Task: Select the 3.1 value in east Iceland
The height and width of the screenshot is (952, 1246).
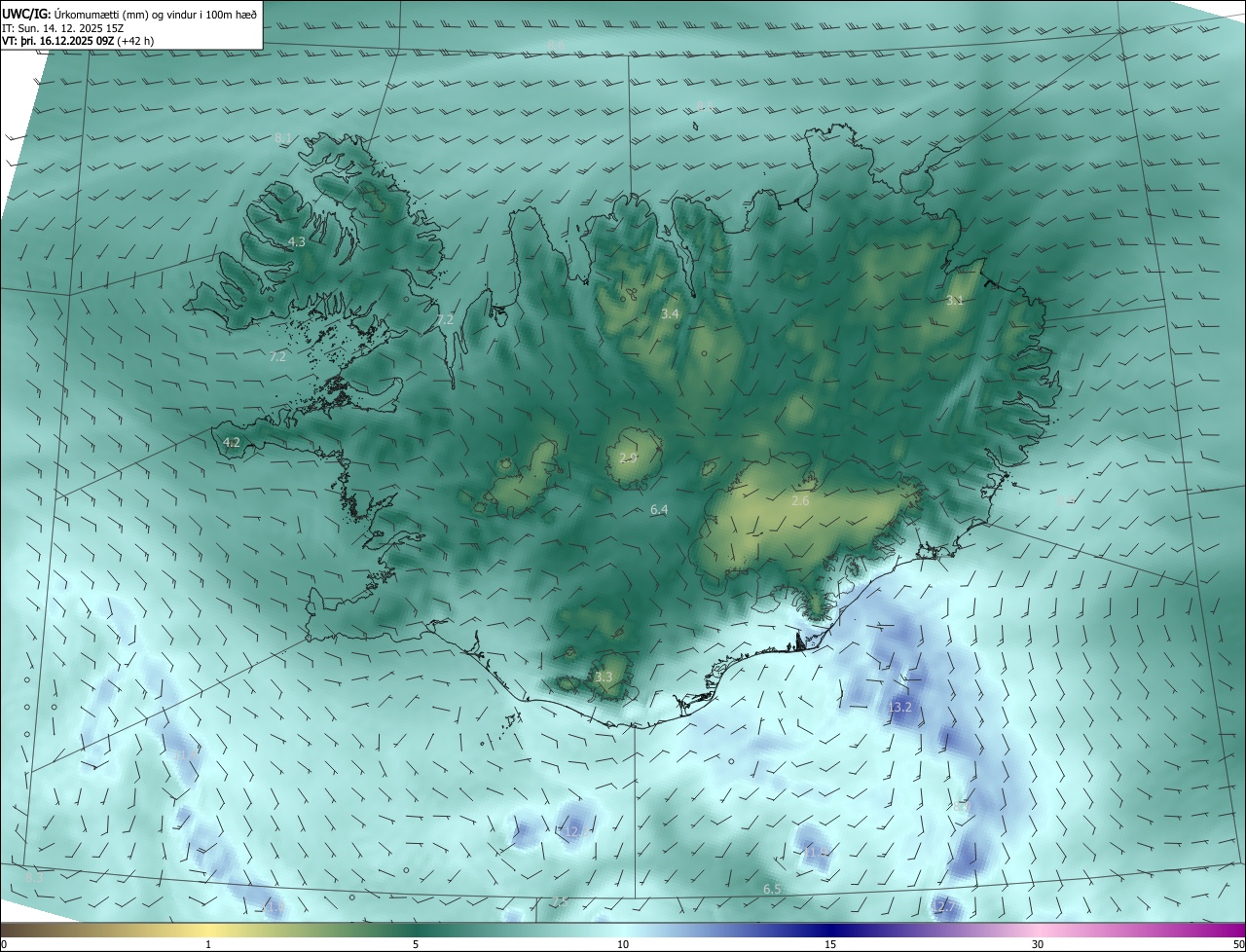Action: pyautogui.click(x=955, y=301)
